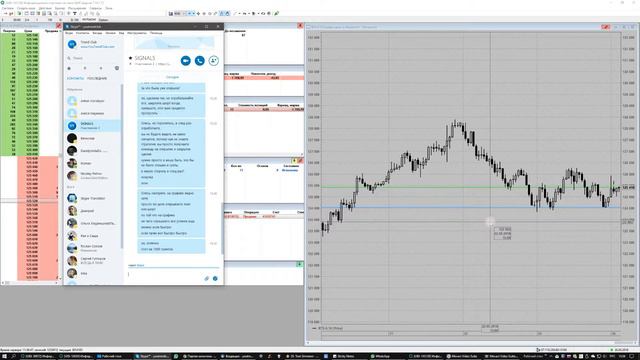This screenshot has height=360, width=640.
Task: Open the Звонки menu in Skype
Action: [x=111, y=33]
